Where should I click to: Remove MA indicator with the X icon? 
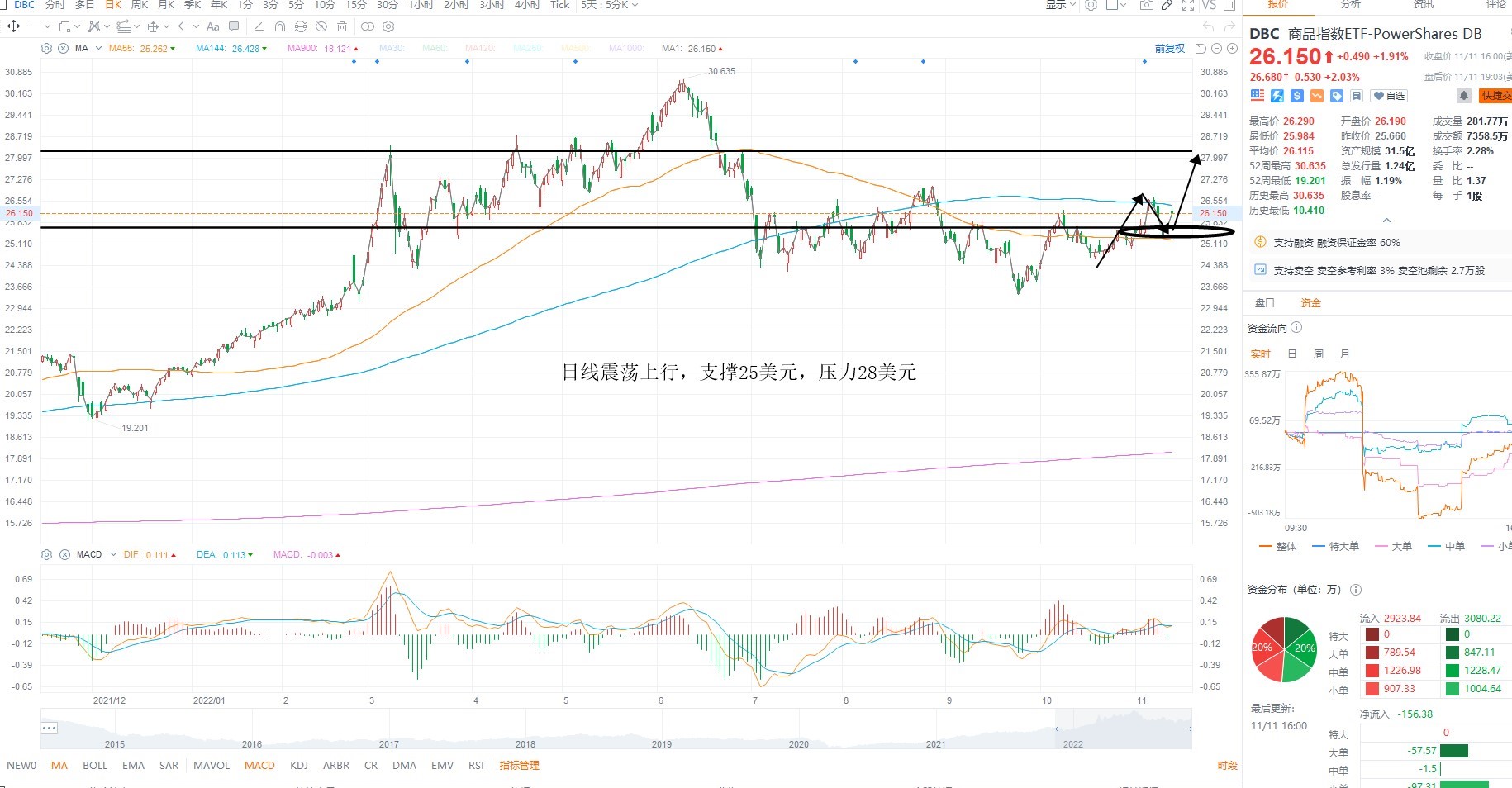coord(64,48)
